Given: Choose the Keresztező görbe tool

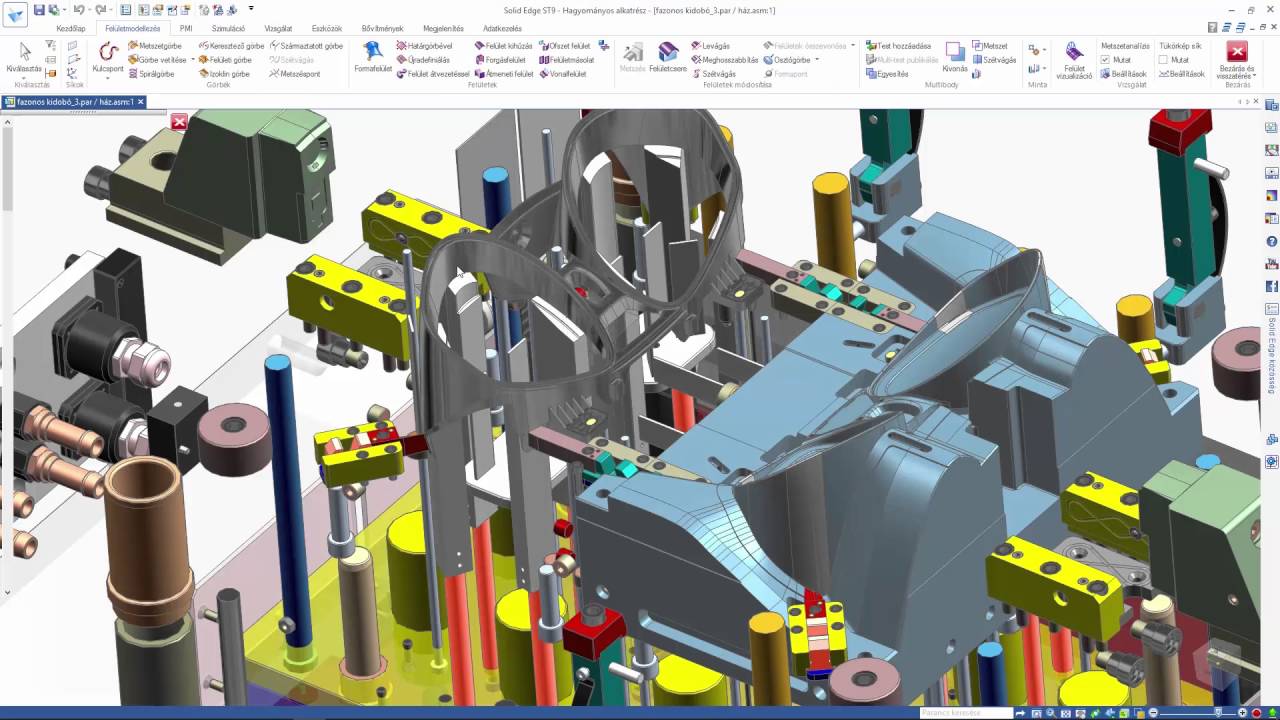Looking at the screenshot, I should (231, 46).
